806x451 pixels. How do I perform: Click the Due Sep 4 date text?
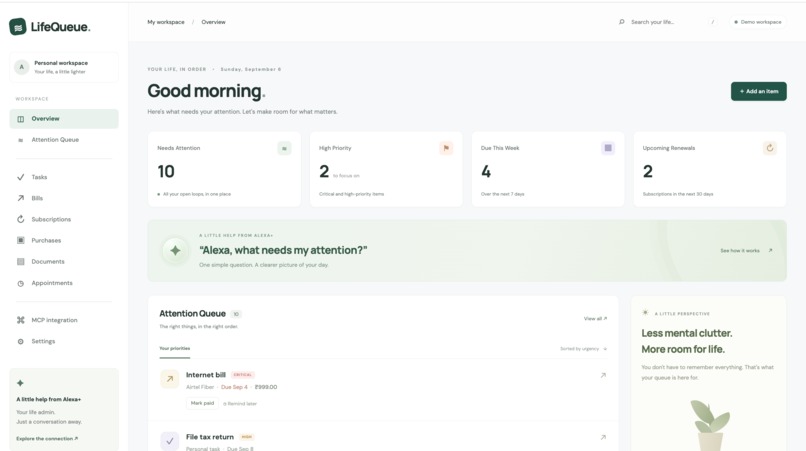pos(234,387)
